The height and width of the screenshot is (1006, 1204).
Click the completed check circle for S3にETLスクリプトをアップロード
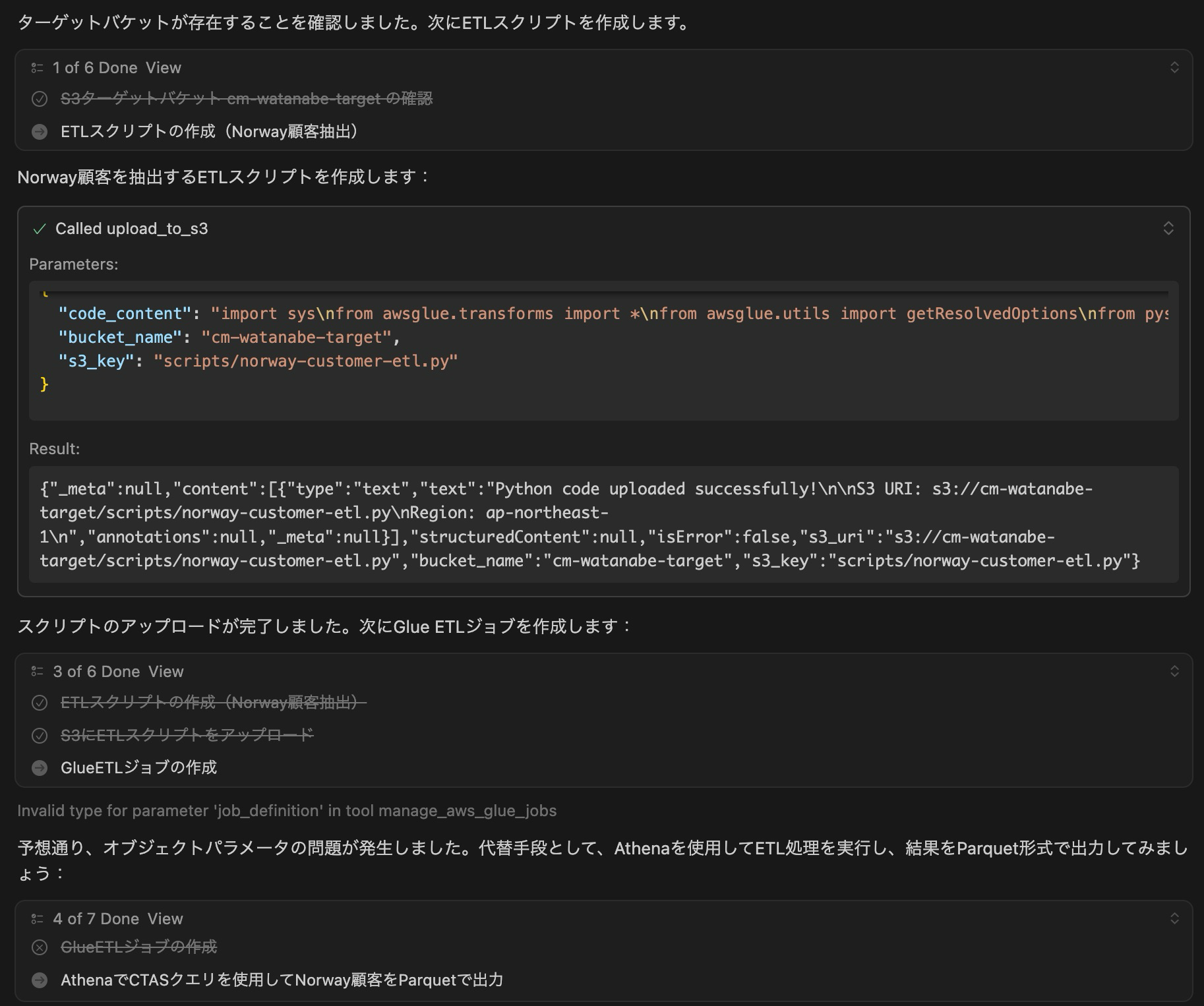click(40, 735)
